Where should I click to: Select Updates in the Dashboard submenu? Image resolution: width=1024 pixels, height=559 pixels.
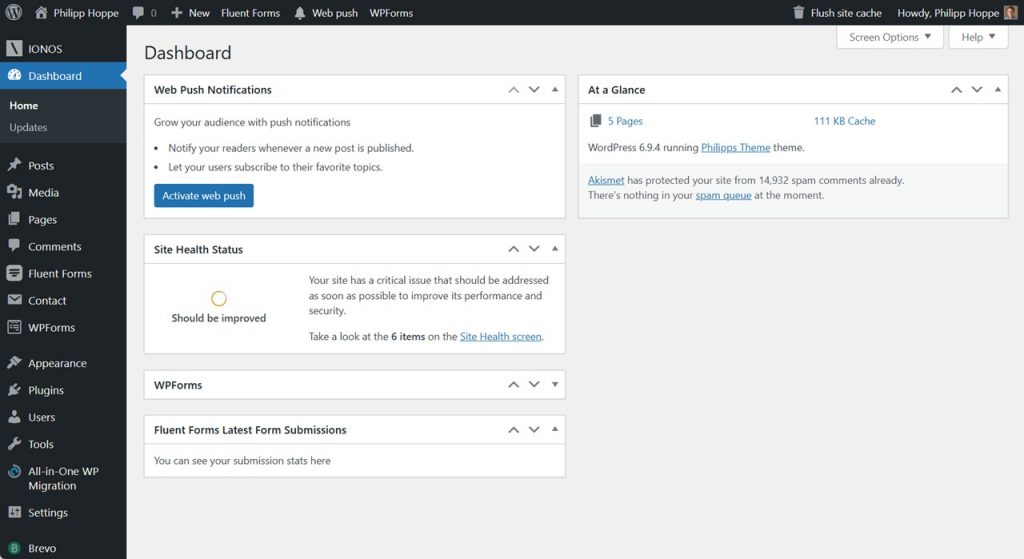28,127
